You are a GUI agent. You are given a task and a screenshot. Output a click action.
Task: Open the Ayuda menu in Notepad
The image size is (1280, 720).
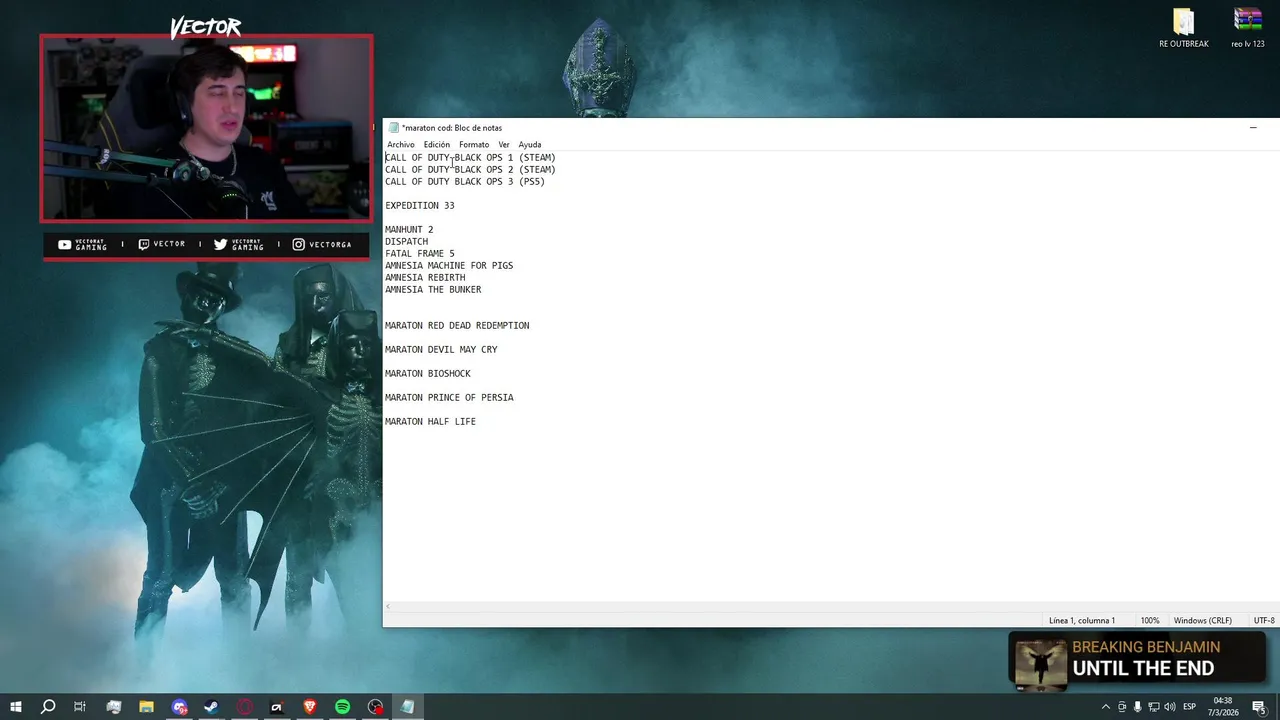pos(529,145)
